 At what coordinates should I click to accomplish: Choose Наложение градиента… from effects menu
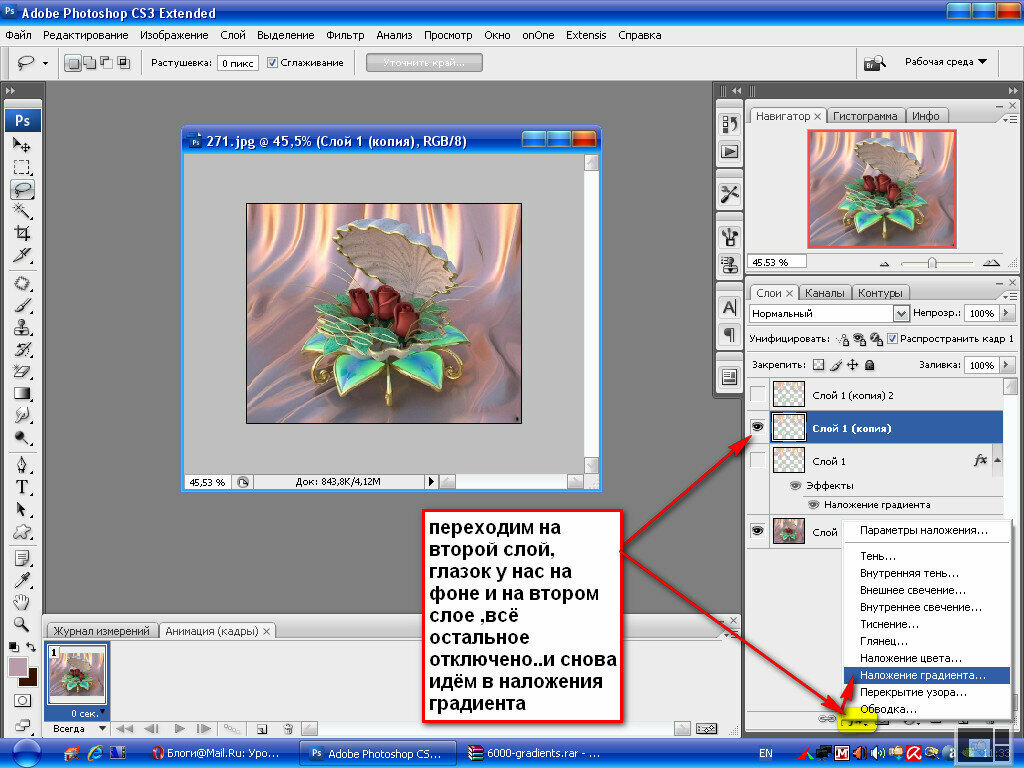926,675
